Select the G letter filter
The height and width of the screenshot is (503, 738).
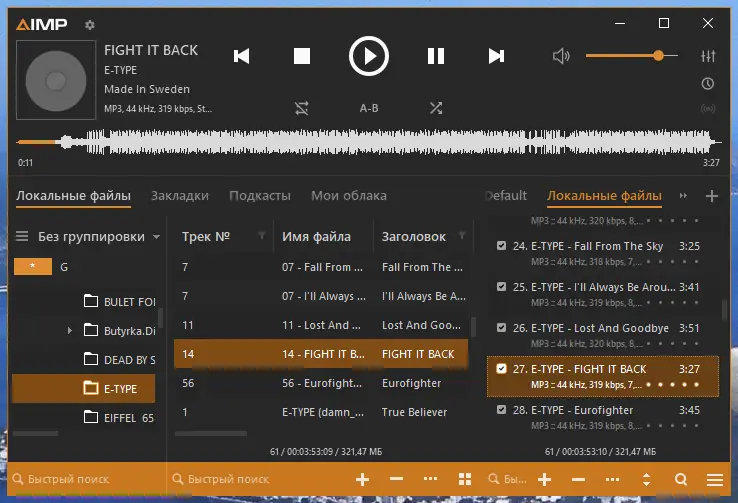pyautogui.click(x=64, y=267)
